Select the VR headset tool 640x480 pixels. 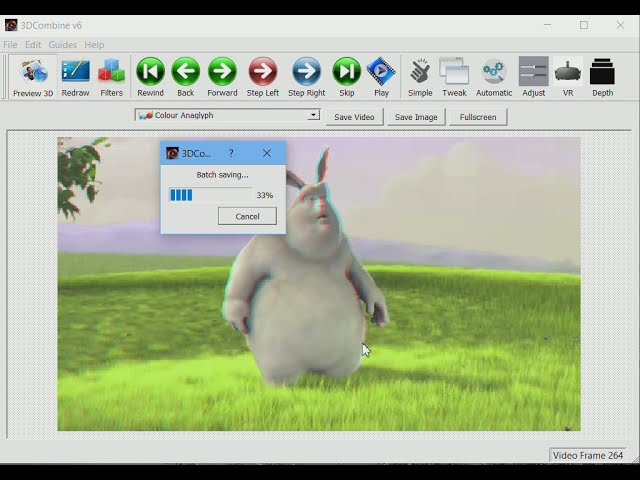click(x=568, y=77)
